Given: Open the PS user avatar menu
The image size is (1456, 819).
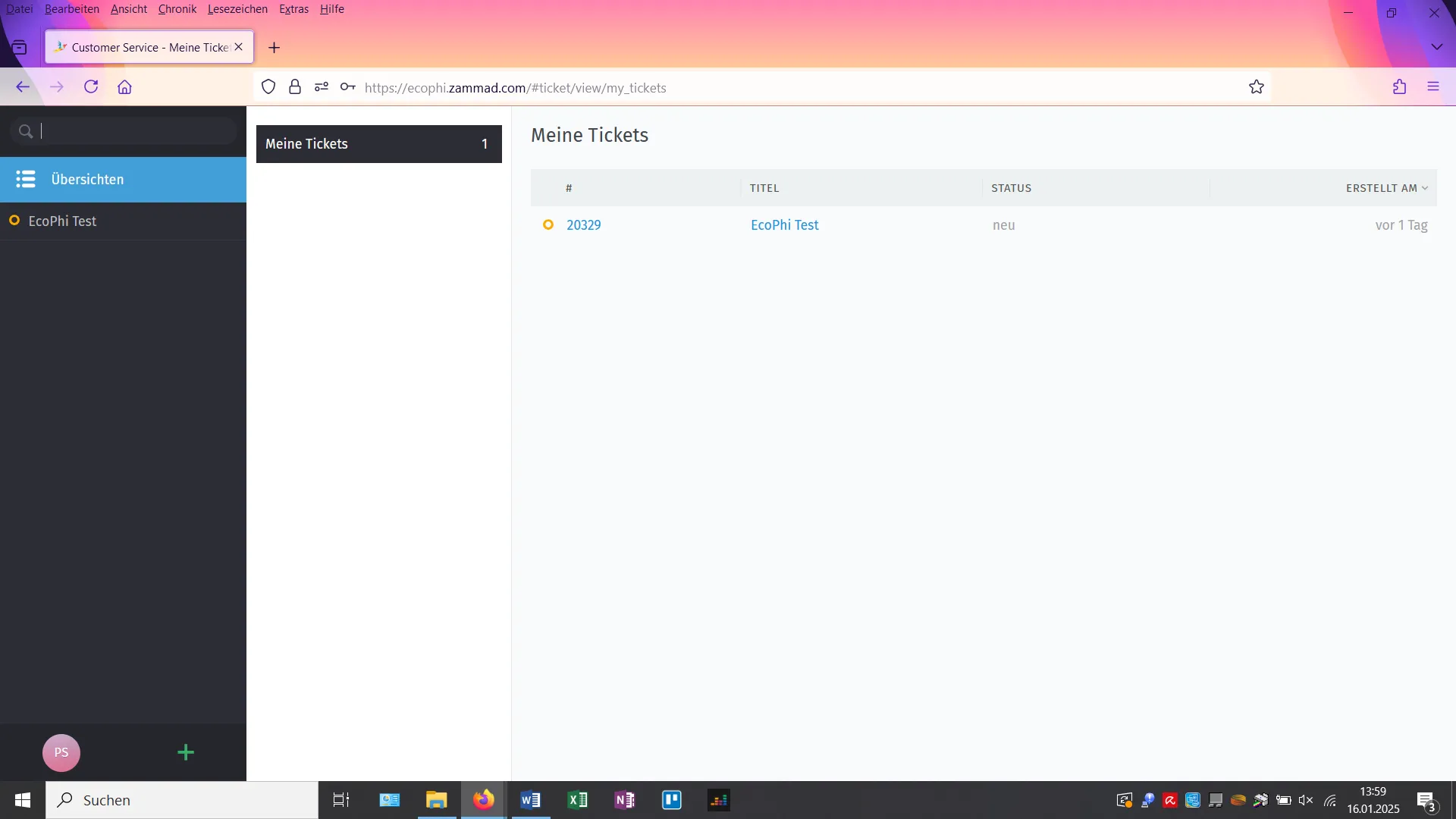Looking at the screenshot, I should tap(61, 752).
